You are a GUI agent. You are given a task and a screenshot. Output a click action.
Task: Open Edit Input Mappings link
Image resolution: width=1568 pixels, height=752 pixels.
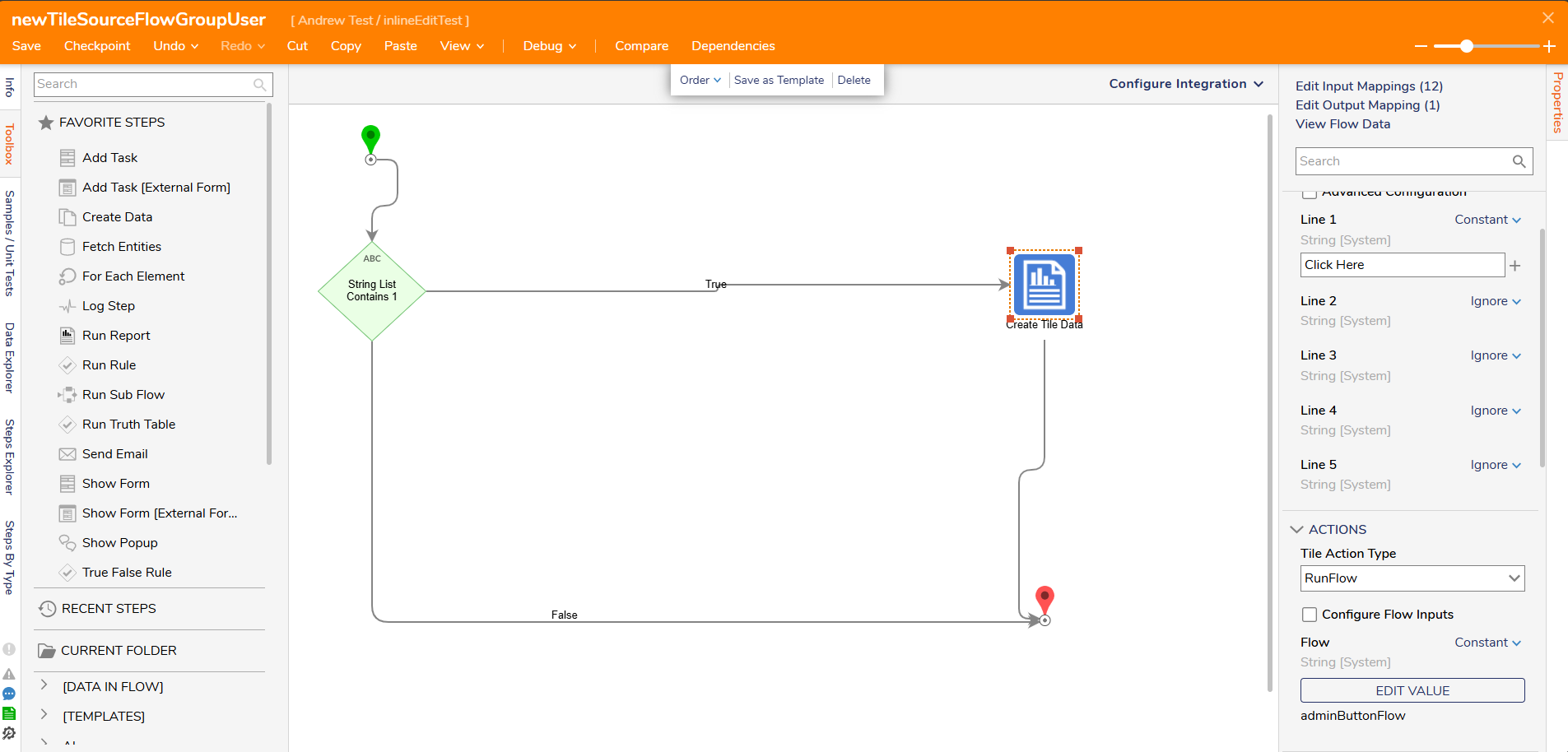[1368, 86]
